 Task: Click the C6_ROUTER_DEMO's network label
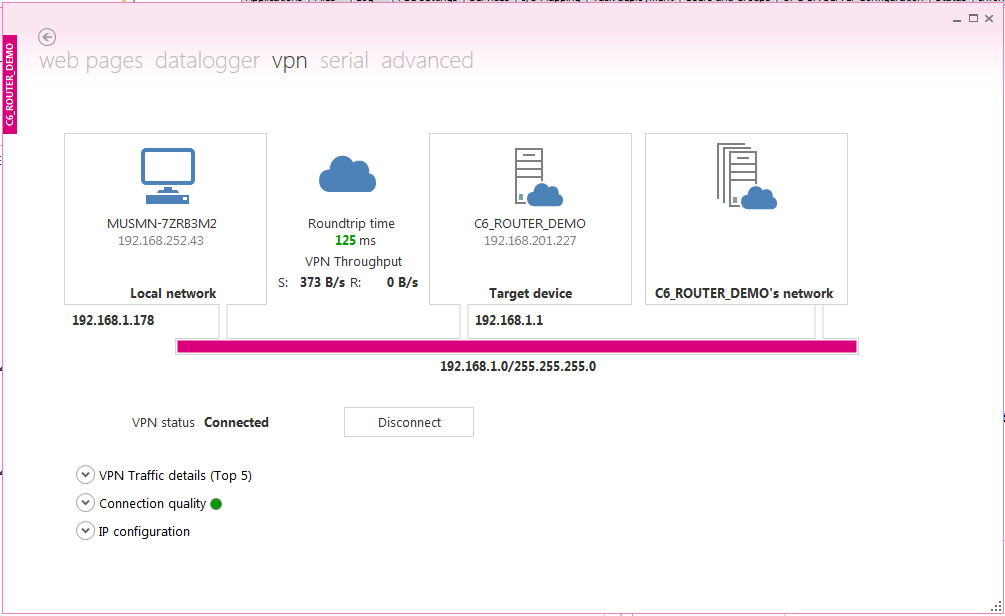(x=744, y=294)
